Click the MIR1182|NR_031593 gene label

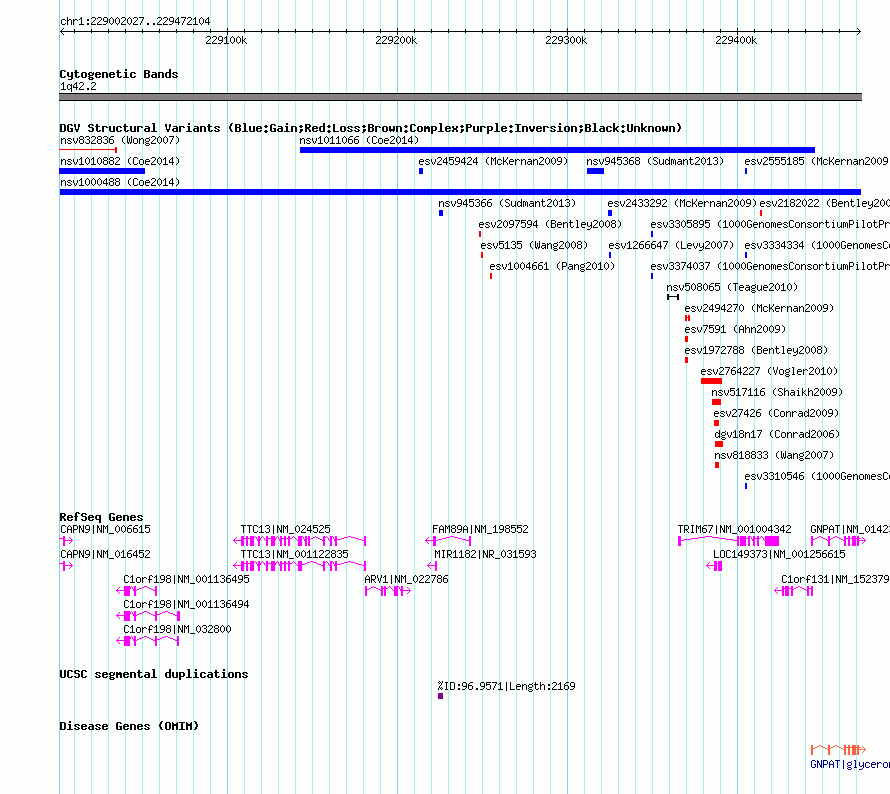[x=485, y=554]
